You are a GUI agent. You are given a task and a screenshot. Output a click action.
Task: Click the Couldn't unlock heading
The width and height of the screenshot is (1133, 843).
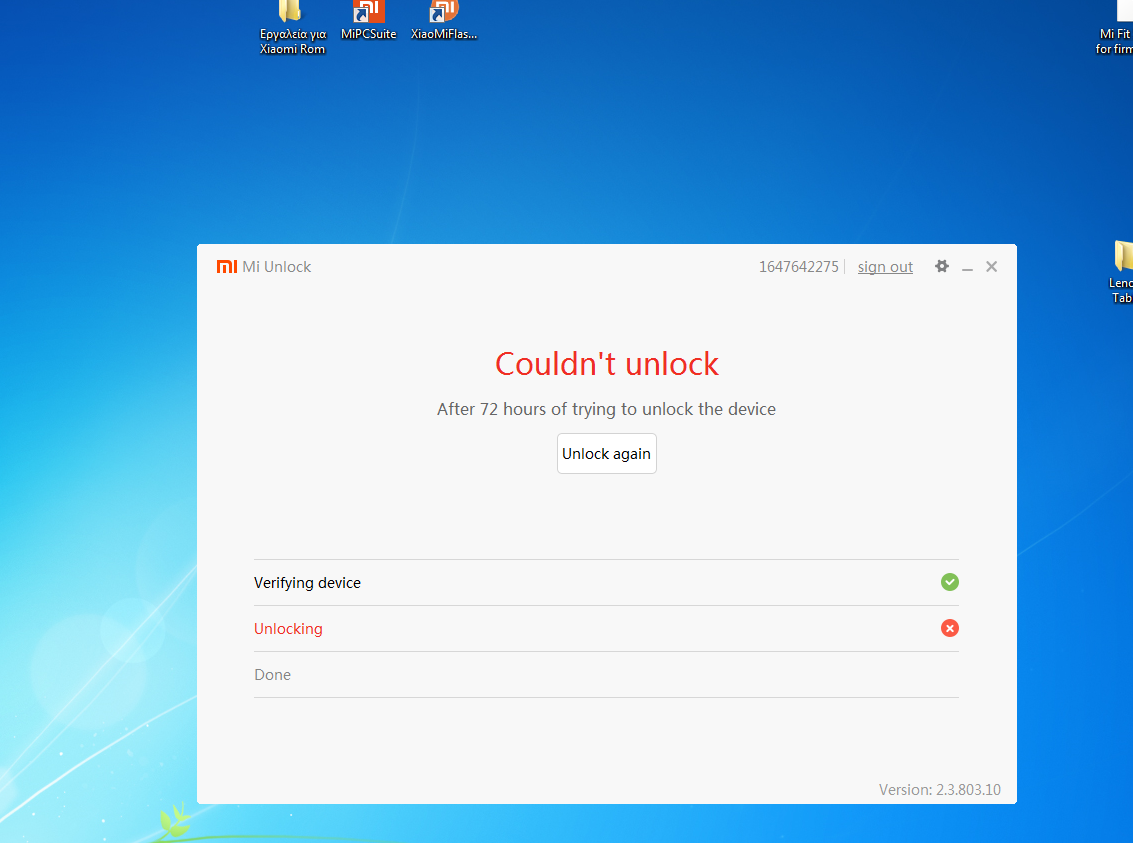pos(607,363)
